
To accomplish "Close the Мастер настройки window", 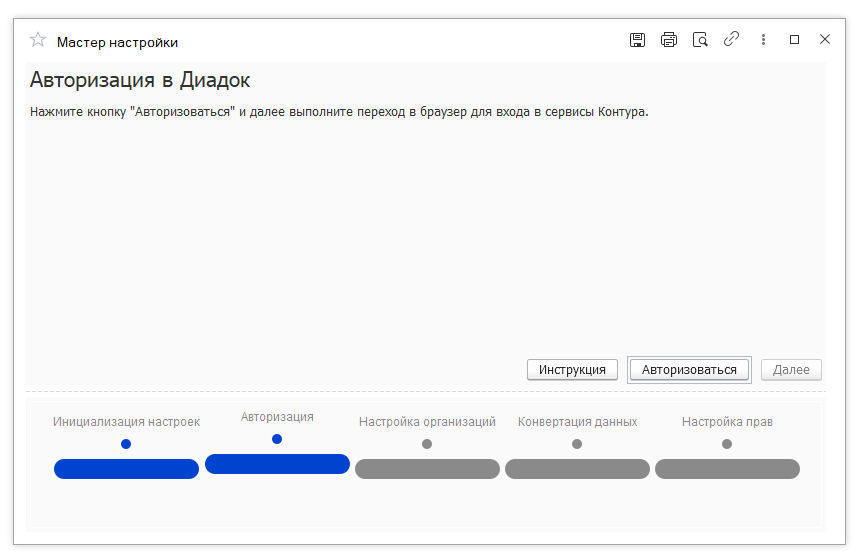I will pos(825,39).
